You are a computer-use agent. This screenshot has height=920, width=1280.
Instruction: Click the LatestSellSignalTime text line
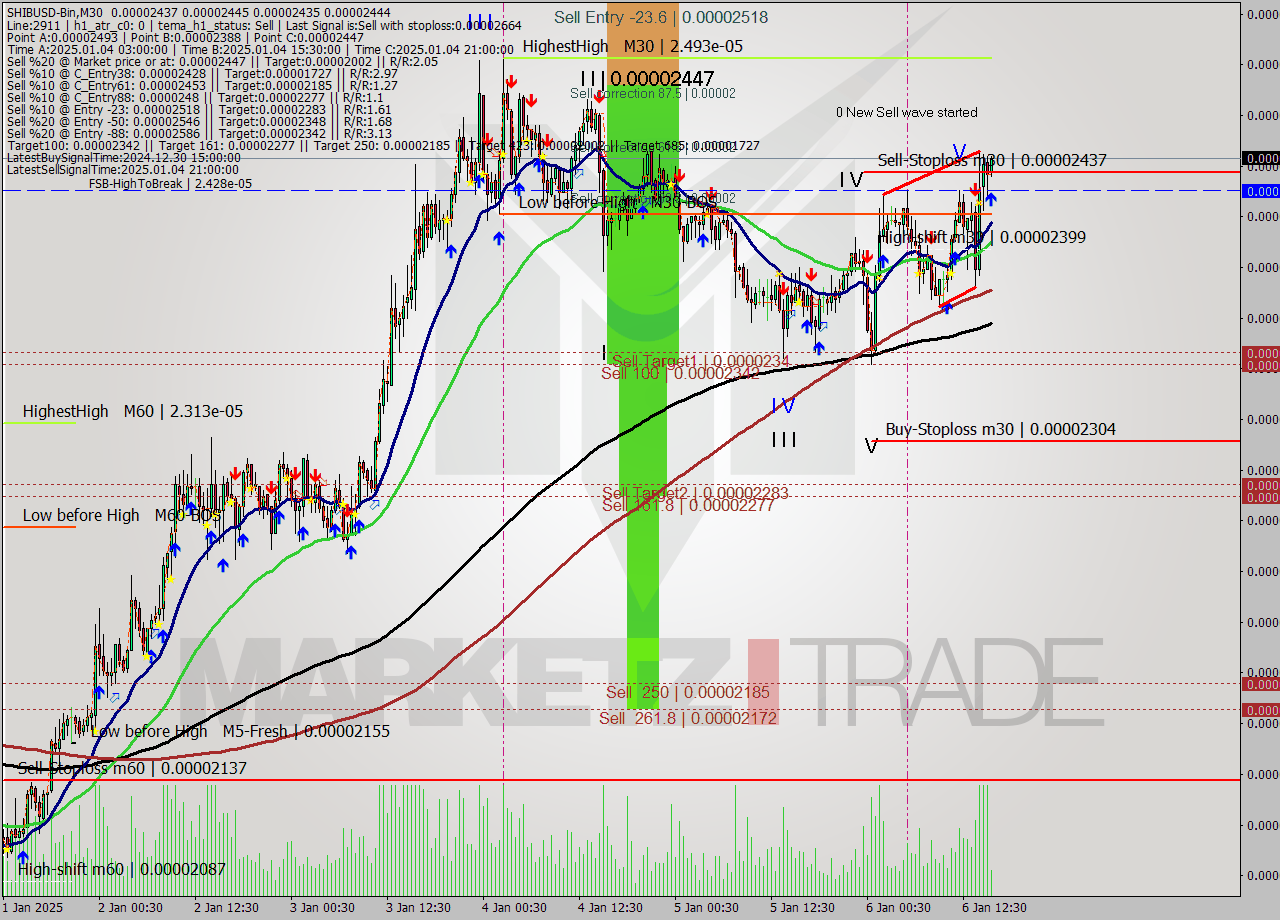pos(123,170)
